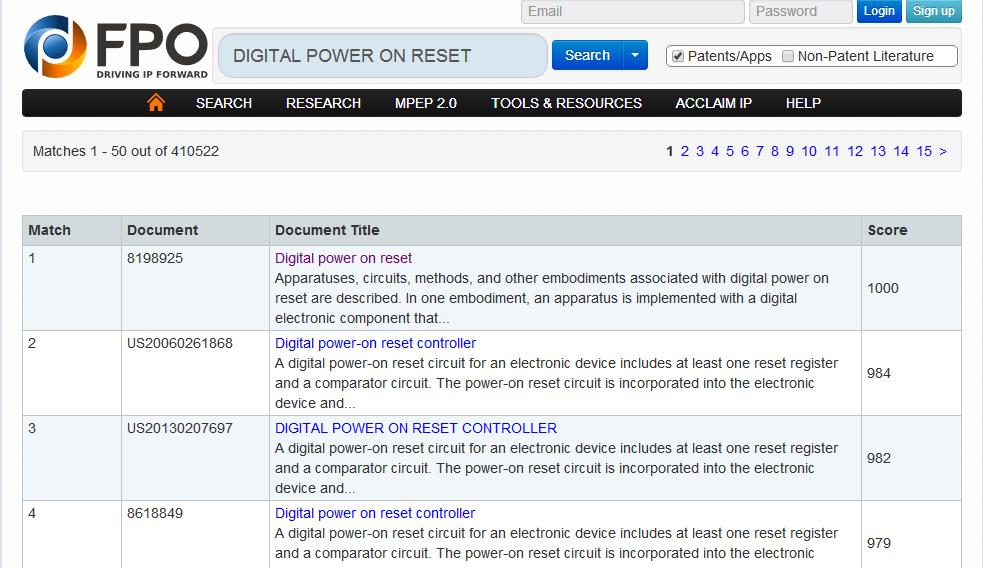Open the ACCLAIM IP menu item

click(x=713, y=103)
